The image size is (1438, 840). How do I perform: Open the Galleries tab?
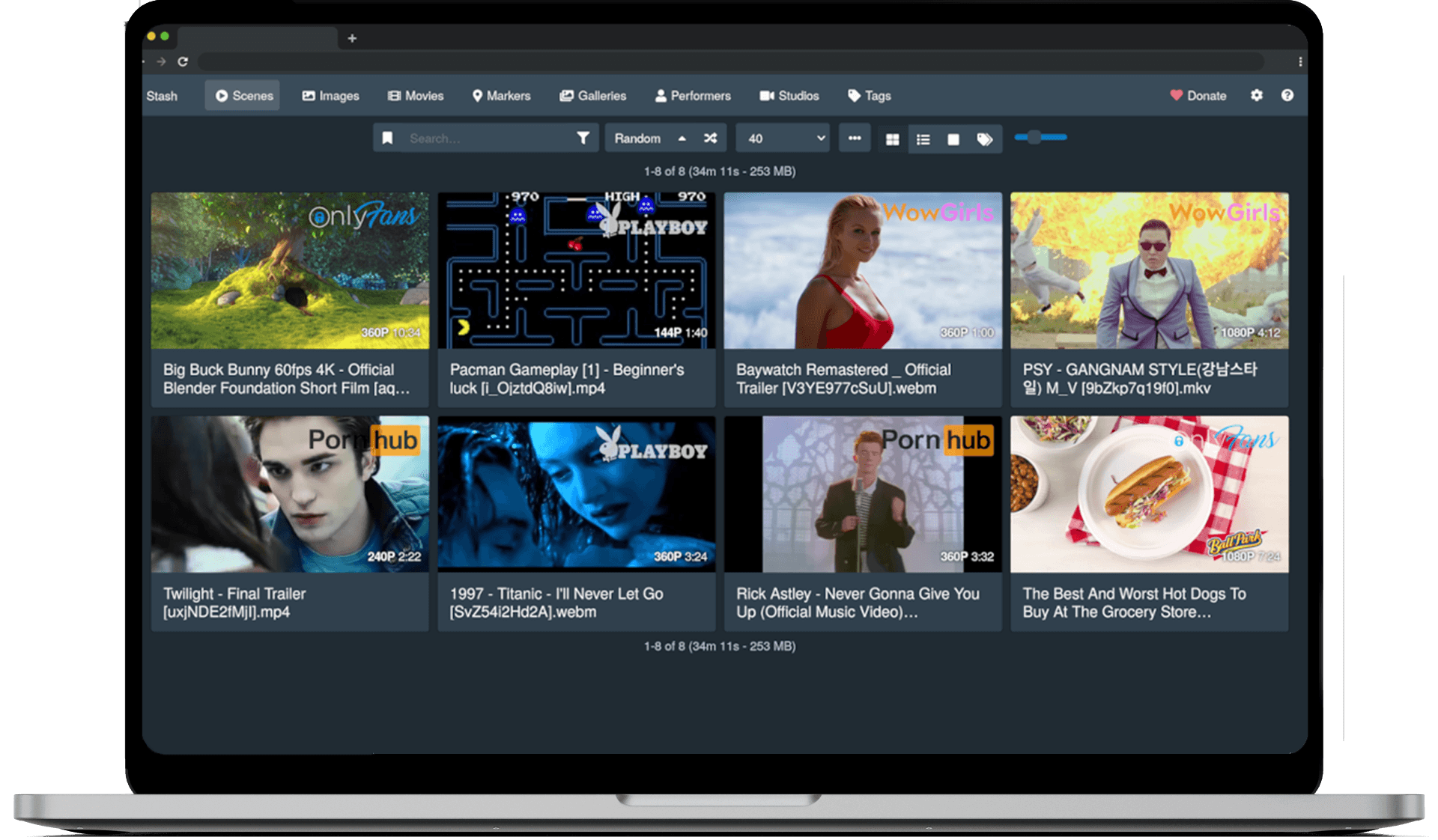[x=592, y=96]
